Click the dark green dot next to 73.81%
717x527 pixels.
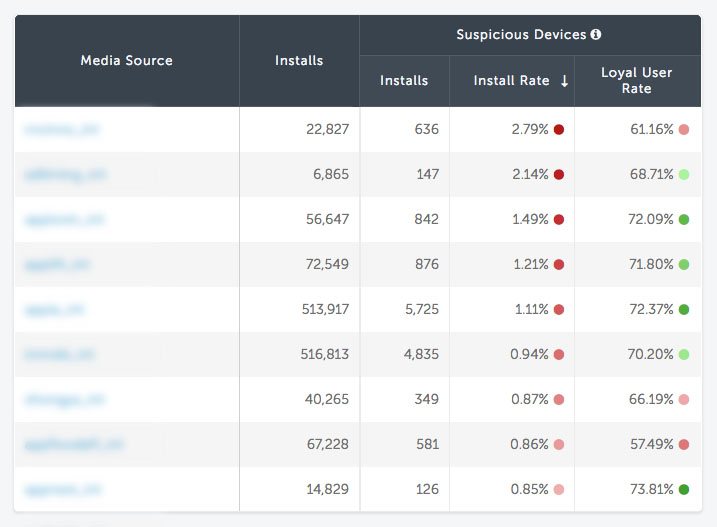click(x=684, y=489)
